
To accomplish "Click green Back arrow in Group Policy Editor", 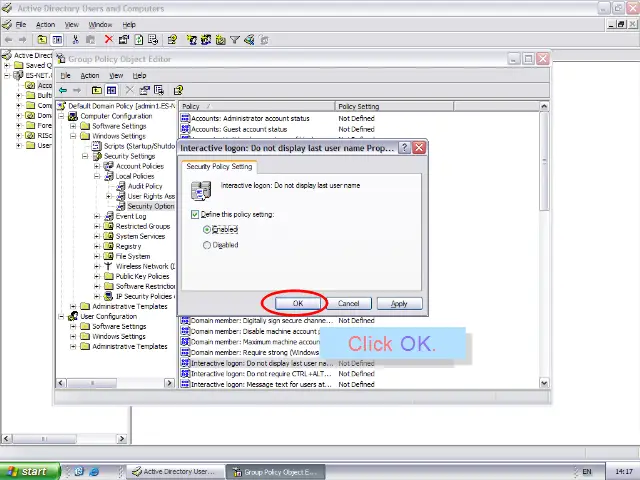I will [x=63, y=90].
